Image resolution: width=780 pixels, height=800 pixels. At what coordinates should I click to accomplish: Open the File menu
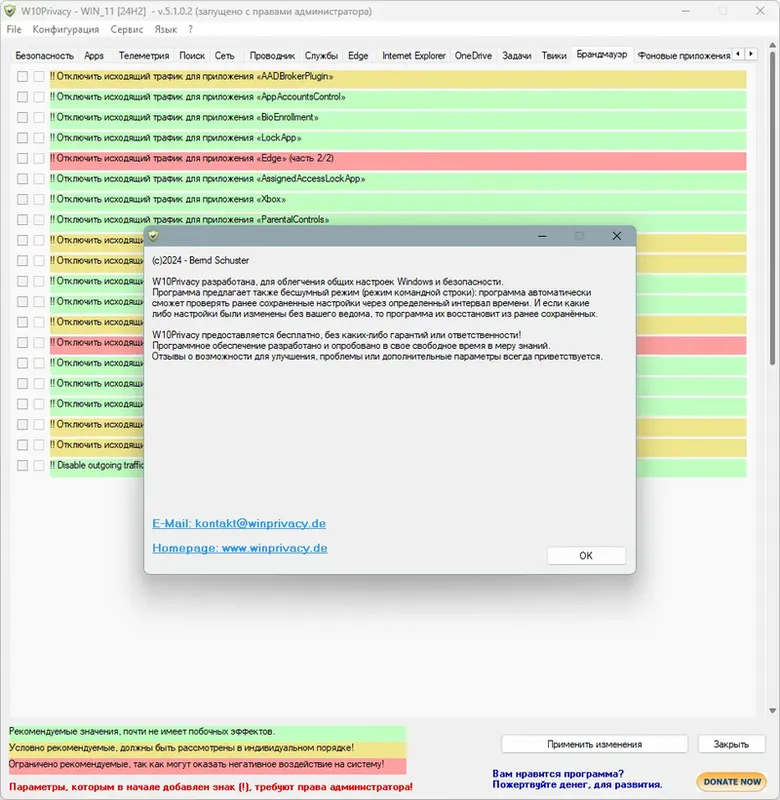pos(14,30)
